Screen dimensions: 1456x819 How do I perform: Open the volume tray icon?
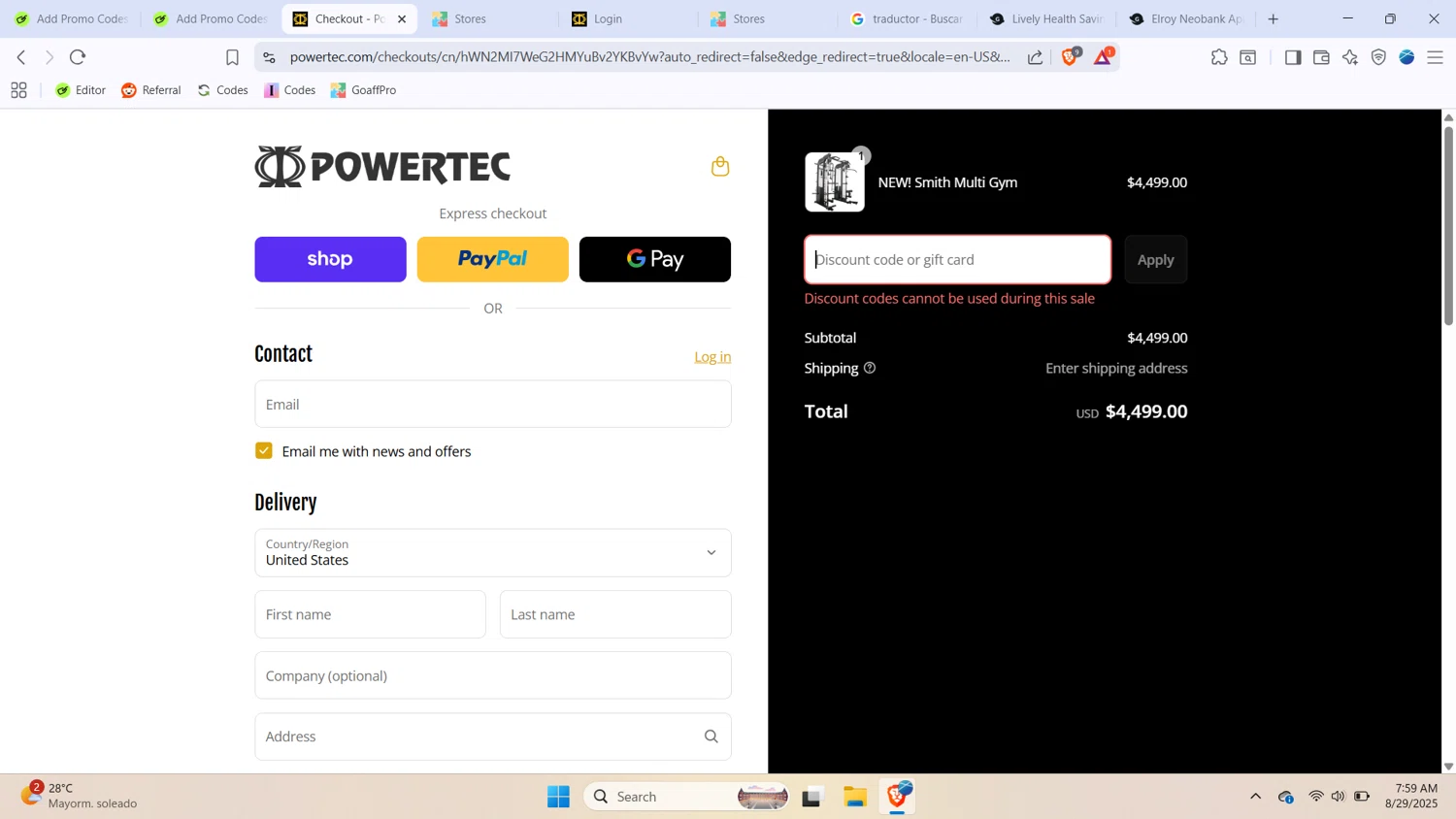pos(1339,797)
